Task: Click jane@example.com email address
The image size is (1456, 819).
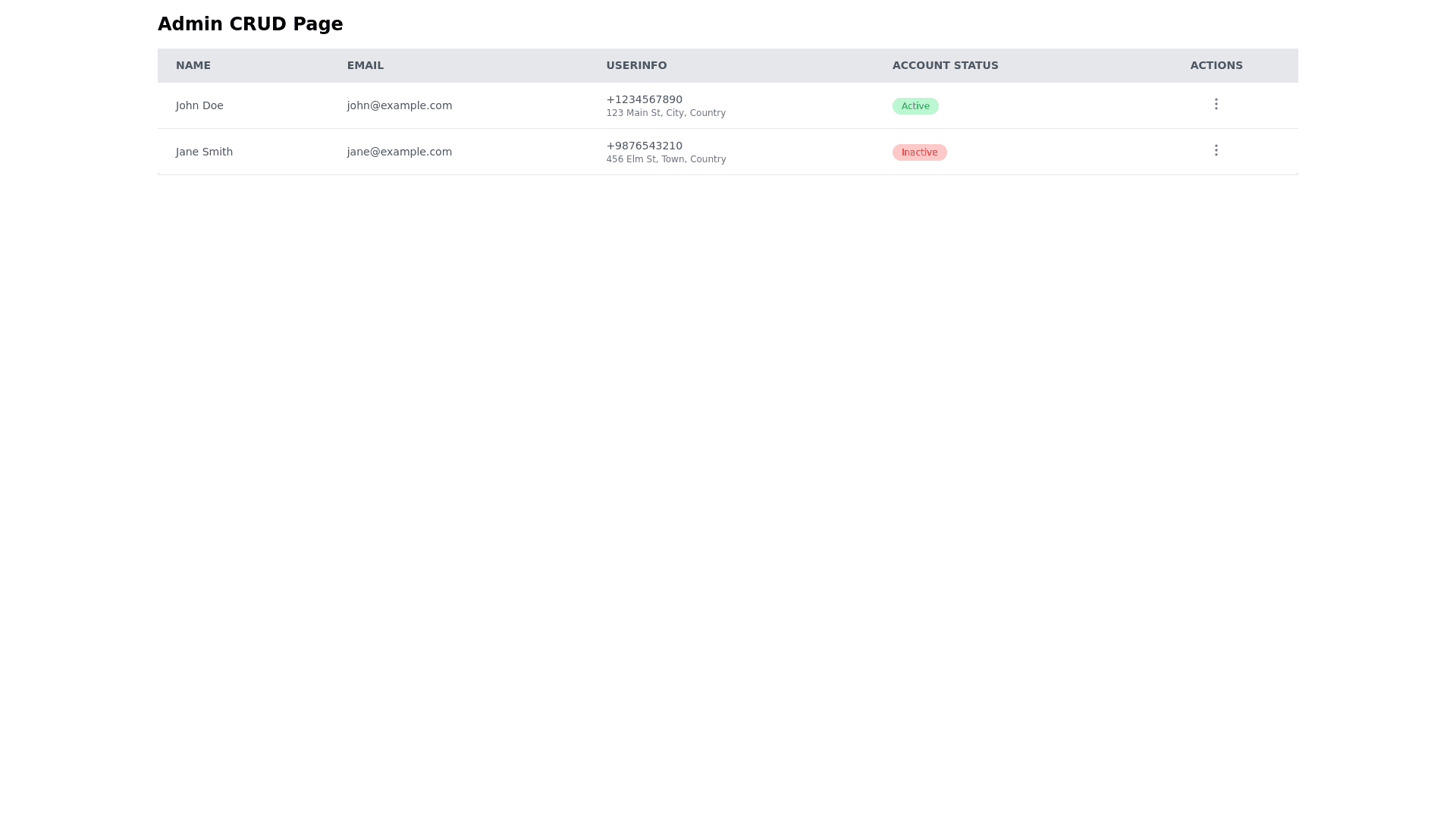Action: click(400, 152)
